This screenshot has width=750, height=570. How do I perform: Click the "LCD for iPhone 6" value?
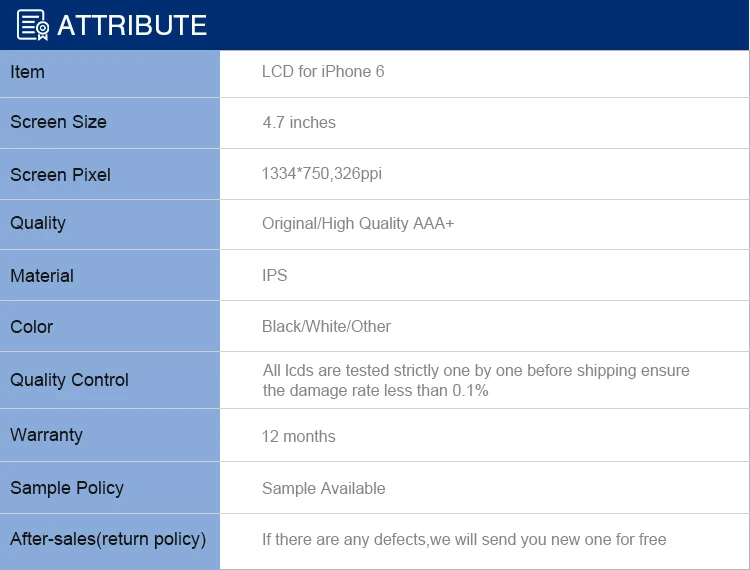click(x=323, y=72)
